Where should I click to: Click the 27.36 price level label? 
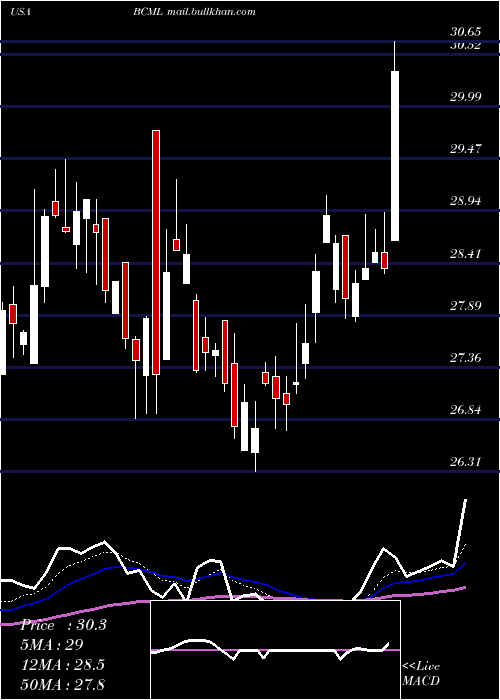466,357
